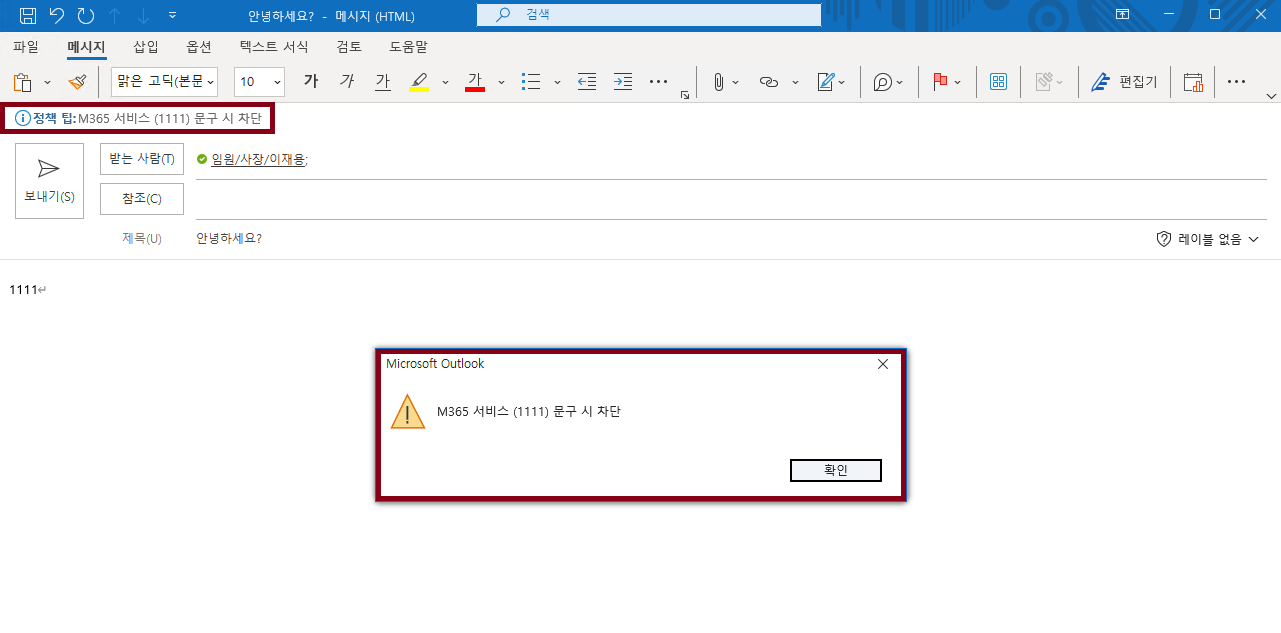Expand the highlight color picker arrow
The width and height of the screenshot is (1281, 633).
click(445, 82)
